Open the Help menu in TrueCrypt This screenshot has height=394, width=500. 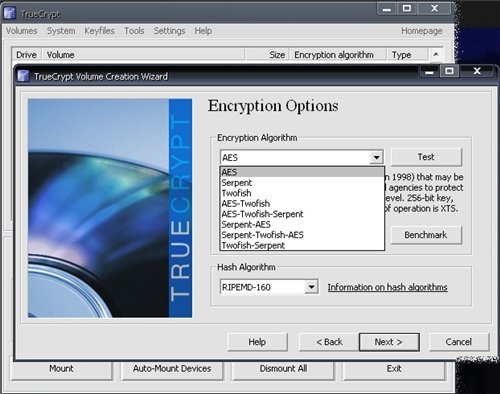point(203,31)
